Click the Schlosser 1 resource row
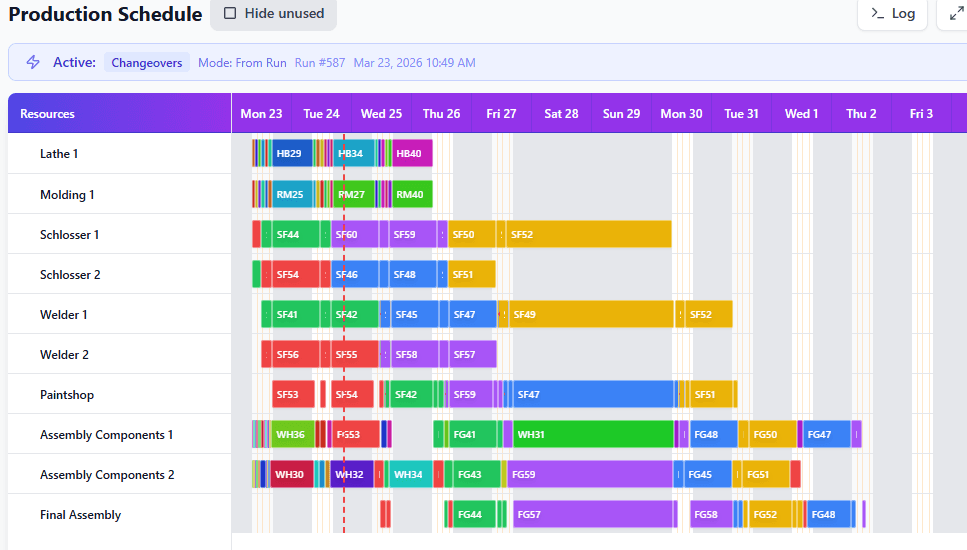This screenshot has width=967, height=550. click(120, 234)
